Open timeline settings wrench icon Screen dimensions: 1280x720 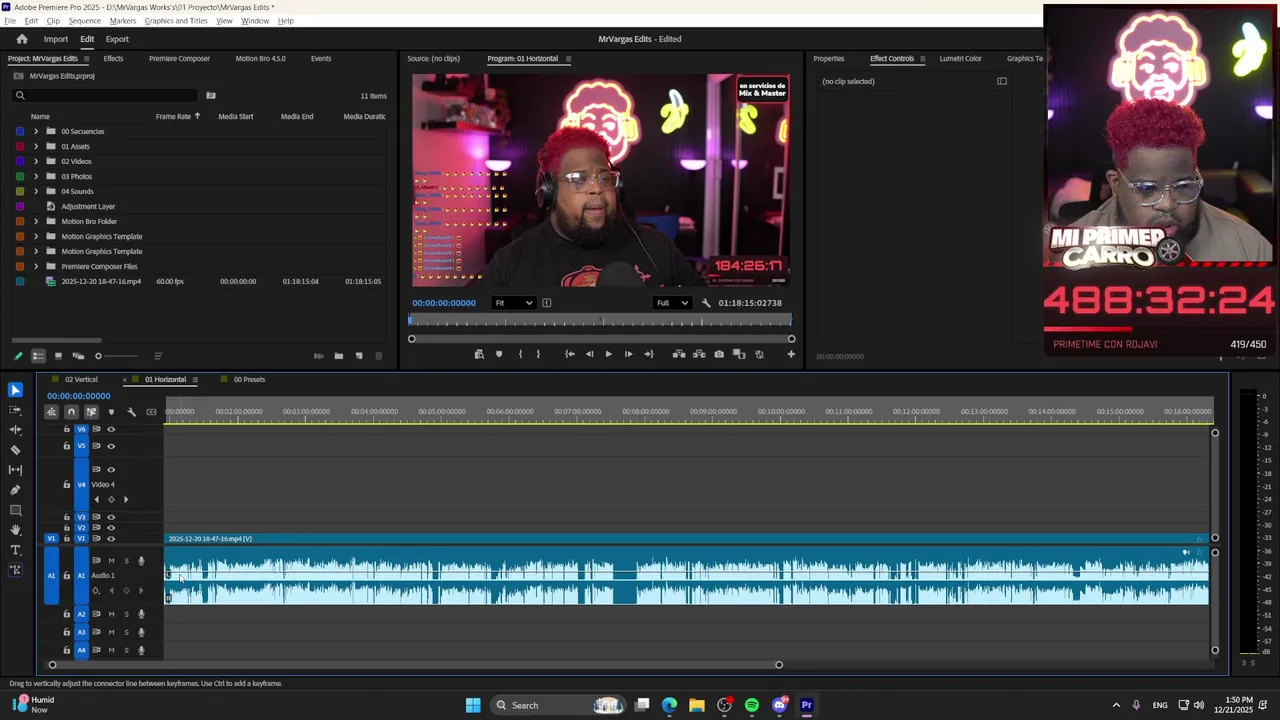tap(131, 412)
